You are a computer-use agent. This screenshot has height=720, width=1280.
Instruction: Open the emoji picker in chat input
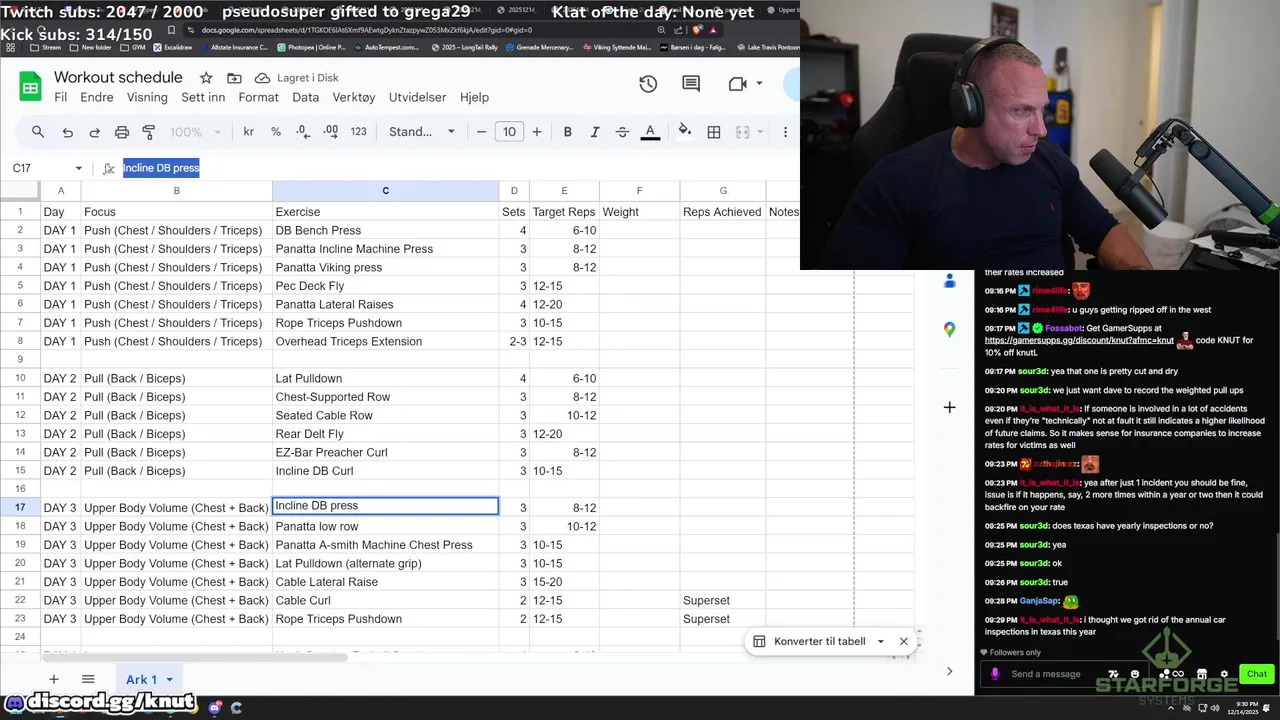pyautogui.click(x=1134, y=674)
